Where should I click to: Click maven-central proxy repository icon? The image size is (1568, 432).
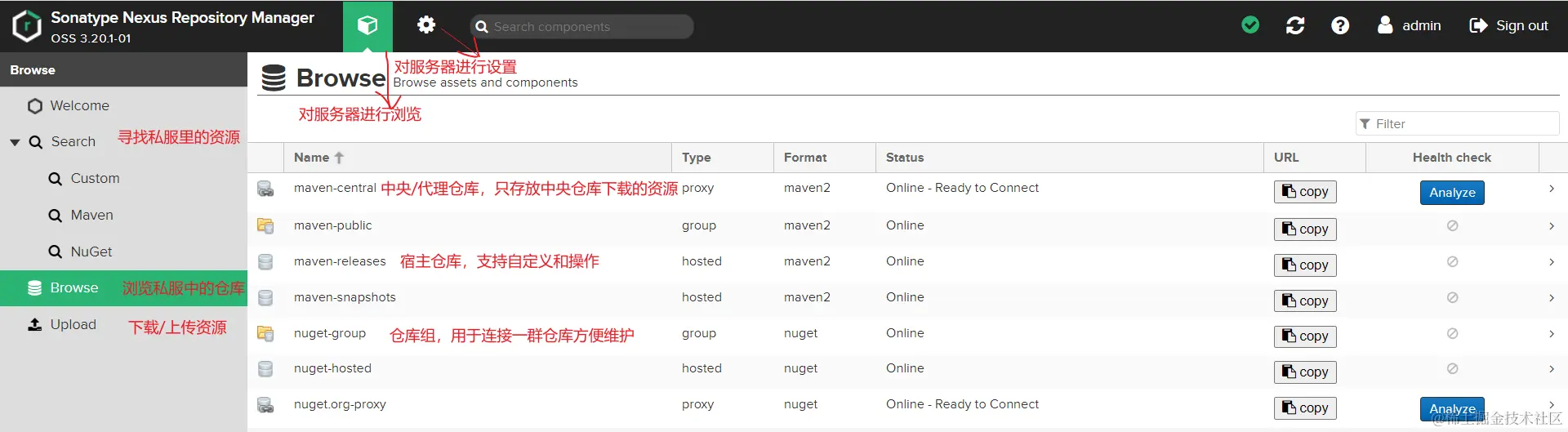point(265,189)
